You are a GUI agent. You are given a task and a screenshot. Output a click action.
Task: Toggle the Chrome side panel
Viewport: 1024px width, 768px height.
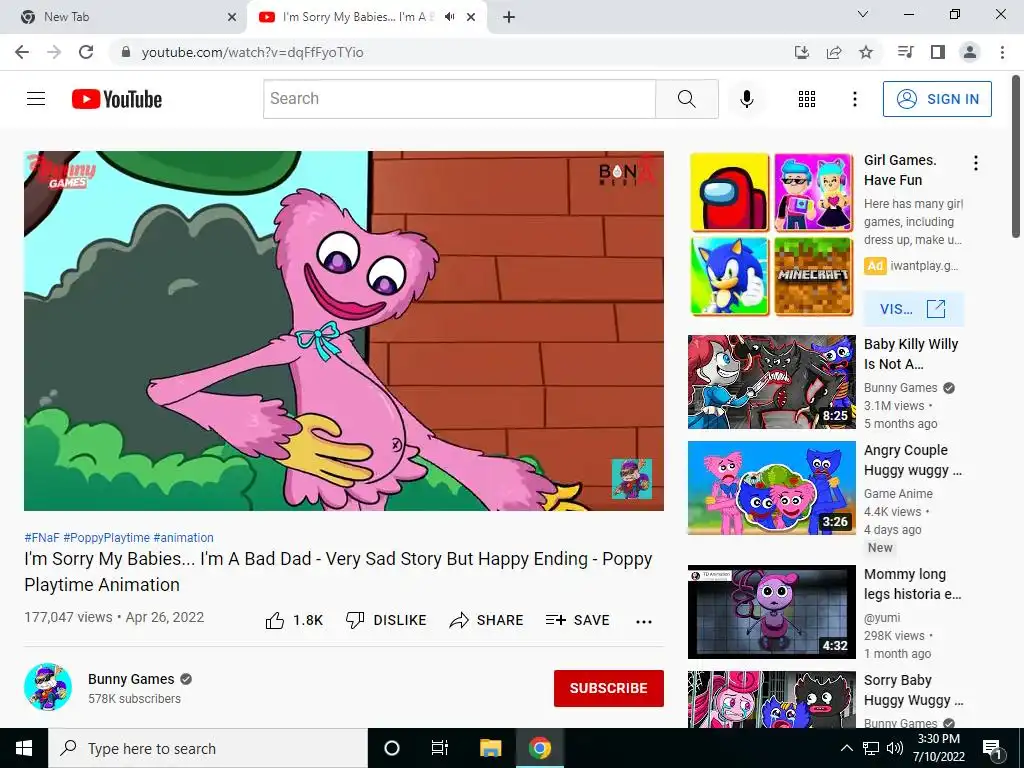pos(938,52)
